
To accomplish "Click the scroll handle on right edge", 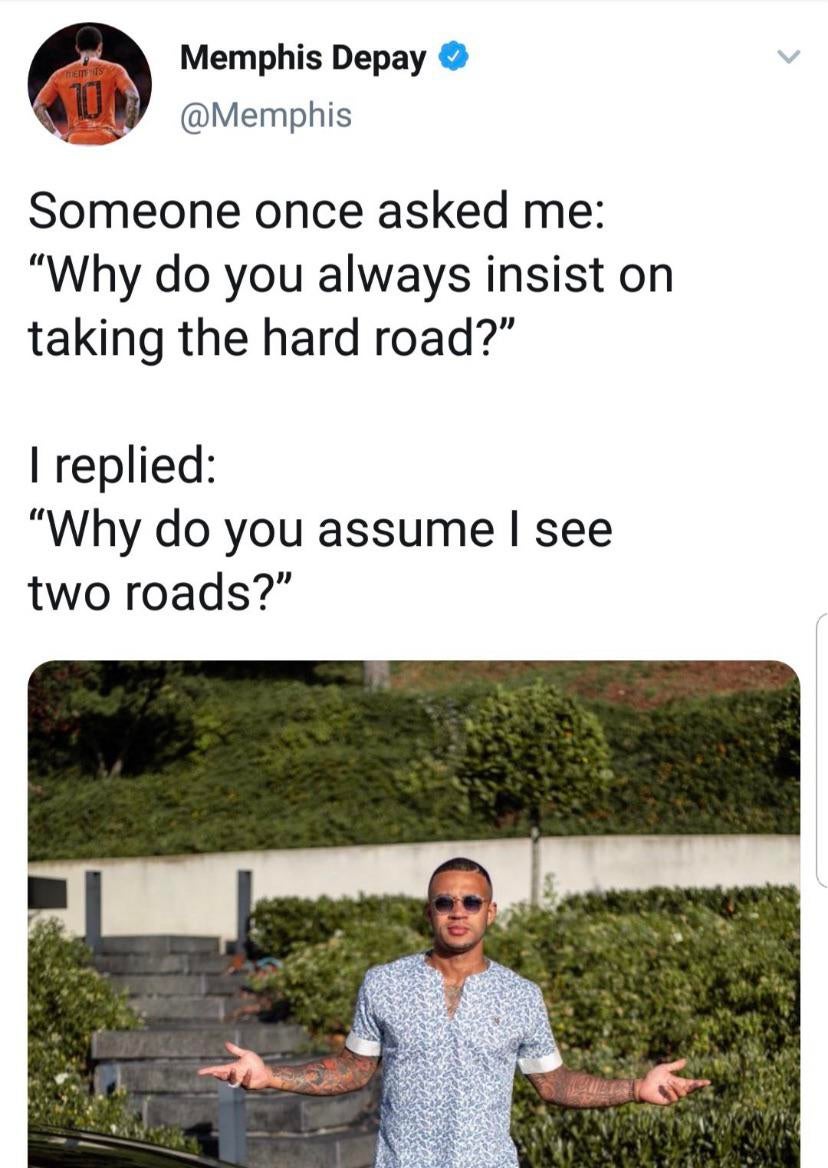I will pyautogui.click(x=822, y=750).
